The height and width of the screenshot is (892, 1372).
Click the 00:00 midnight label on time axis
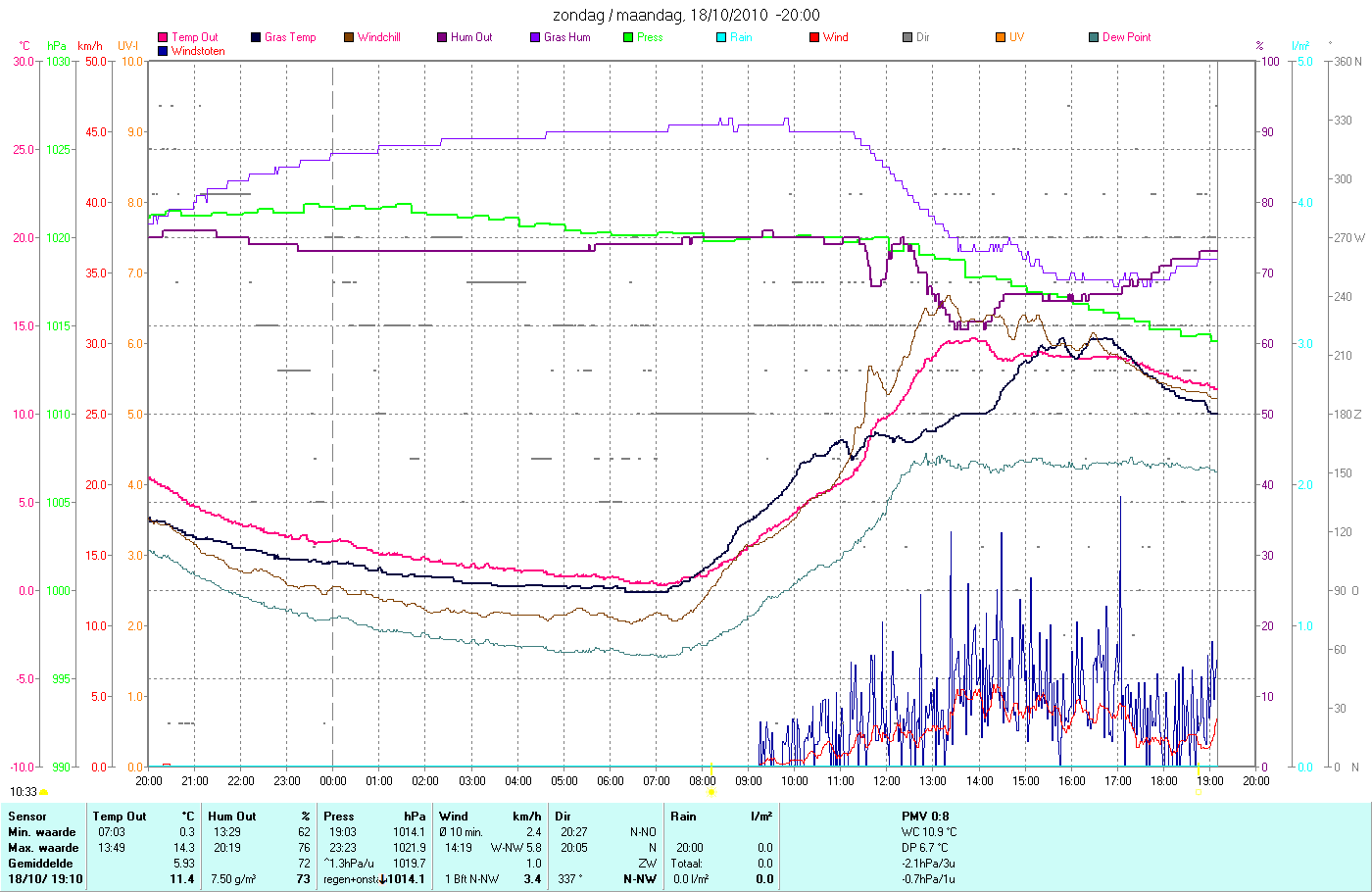tap(333, 781)
